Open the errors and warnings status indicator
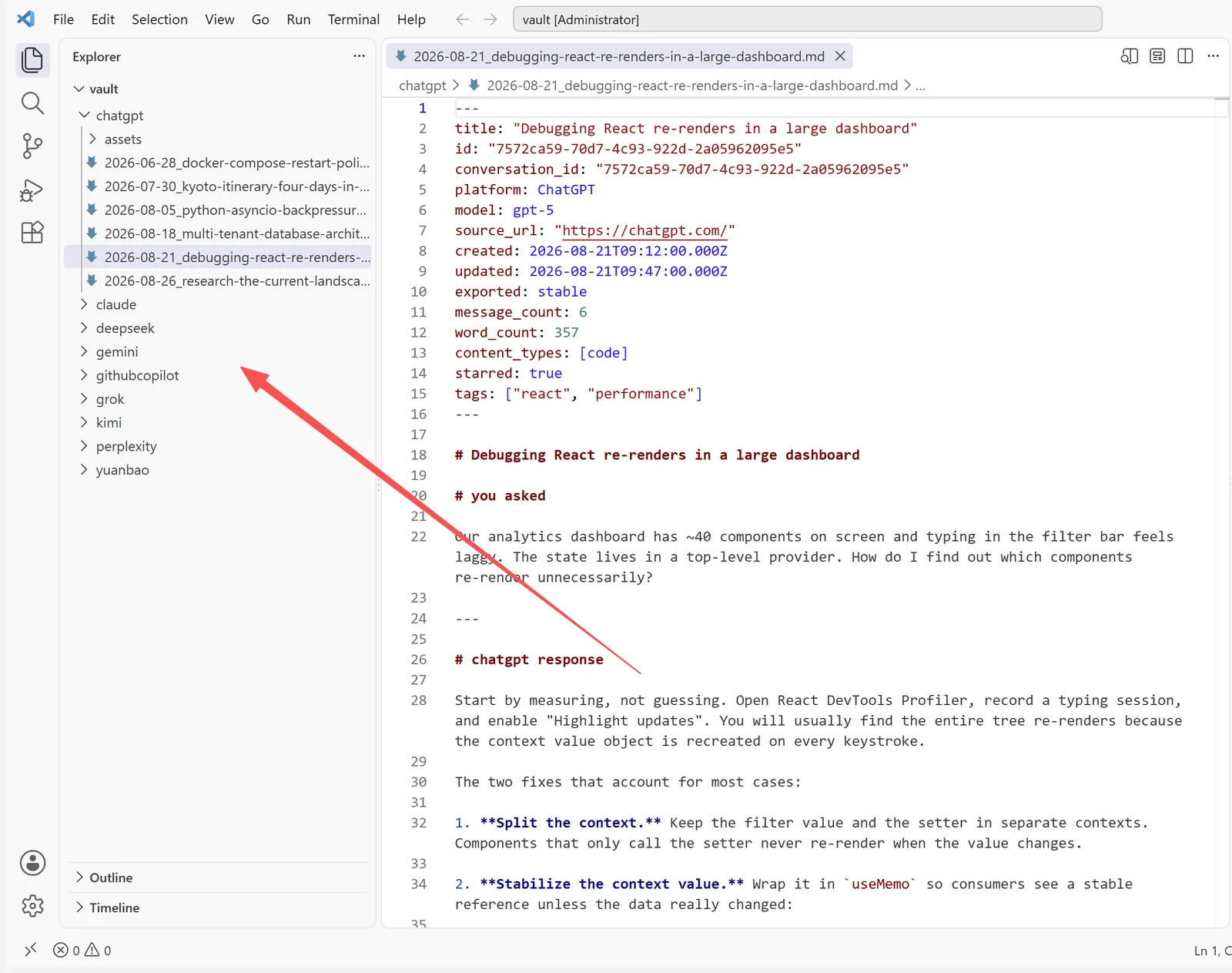The width and height of the screenshot is (1232, 973). [x=82, y=950]
